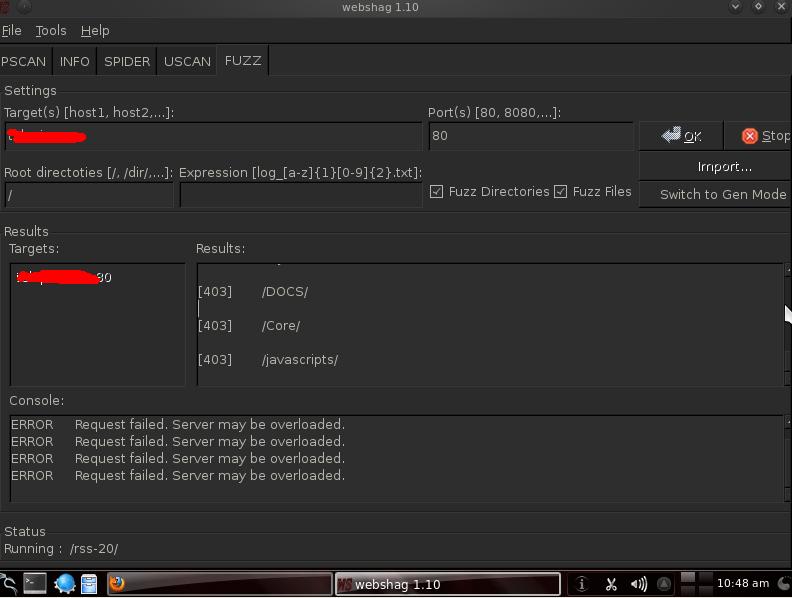Click the Import... button

724,167
